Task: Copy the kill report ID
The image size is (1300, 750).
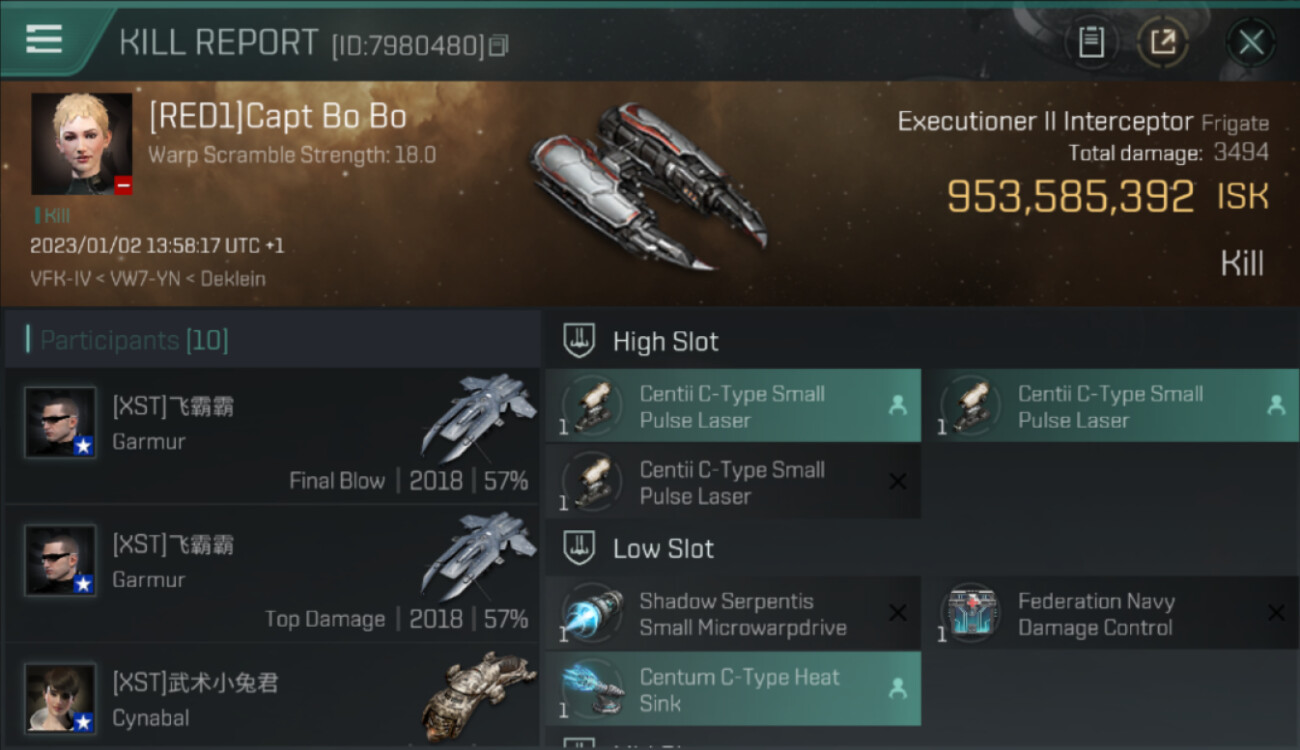Action: tap(499, 45)
